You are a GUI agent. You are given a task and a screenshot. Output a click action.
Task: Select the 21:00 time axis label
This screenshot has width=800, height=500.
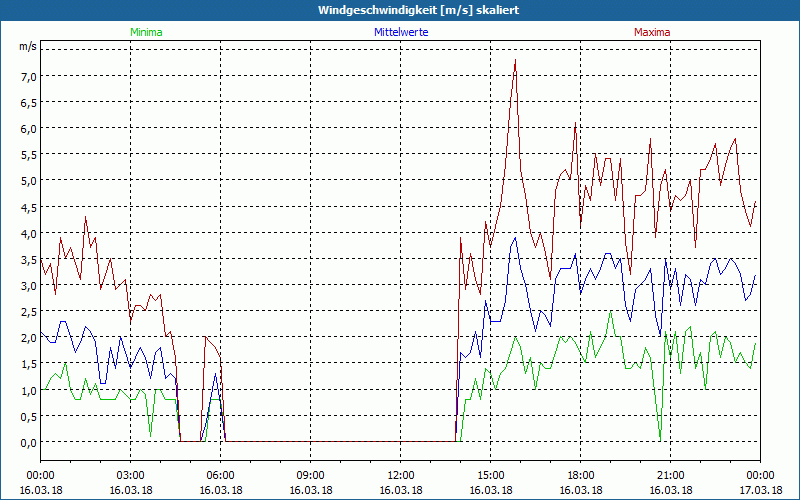(670, 475)
